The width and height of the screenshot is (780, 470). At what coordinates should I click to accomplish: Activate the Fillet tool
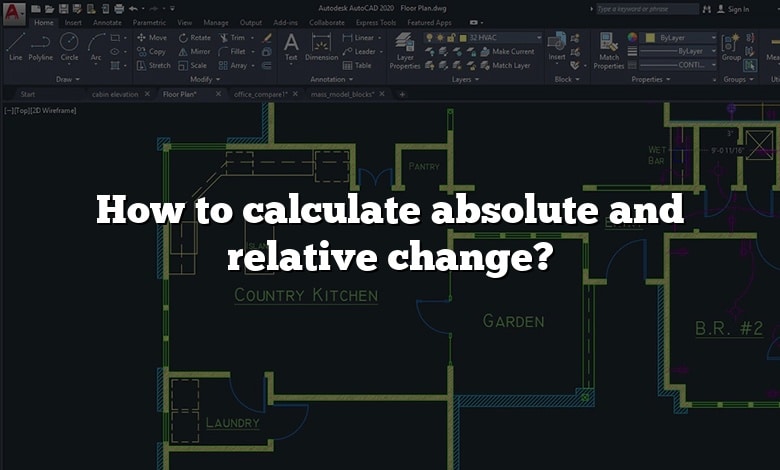pos(232,51)
